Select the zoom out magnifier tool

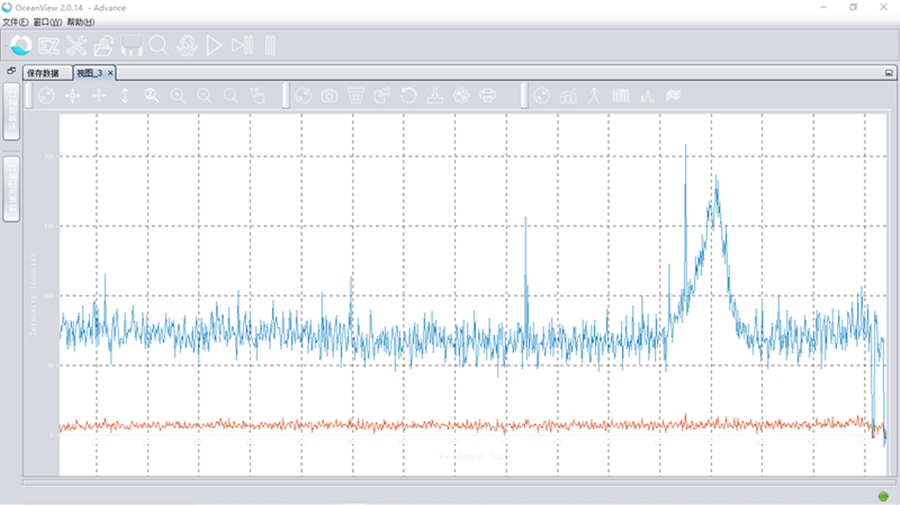coord(204,95)
